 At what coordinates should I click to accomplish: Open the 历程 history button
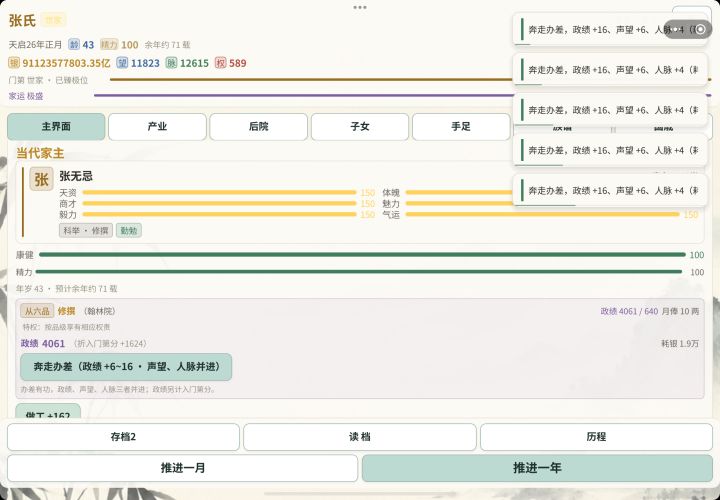point(596,437)
